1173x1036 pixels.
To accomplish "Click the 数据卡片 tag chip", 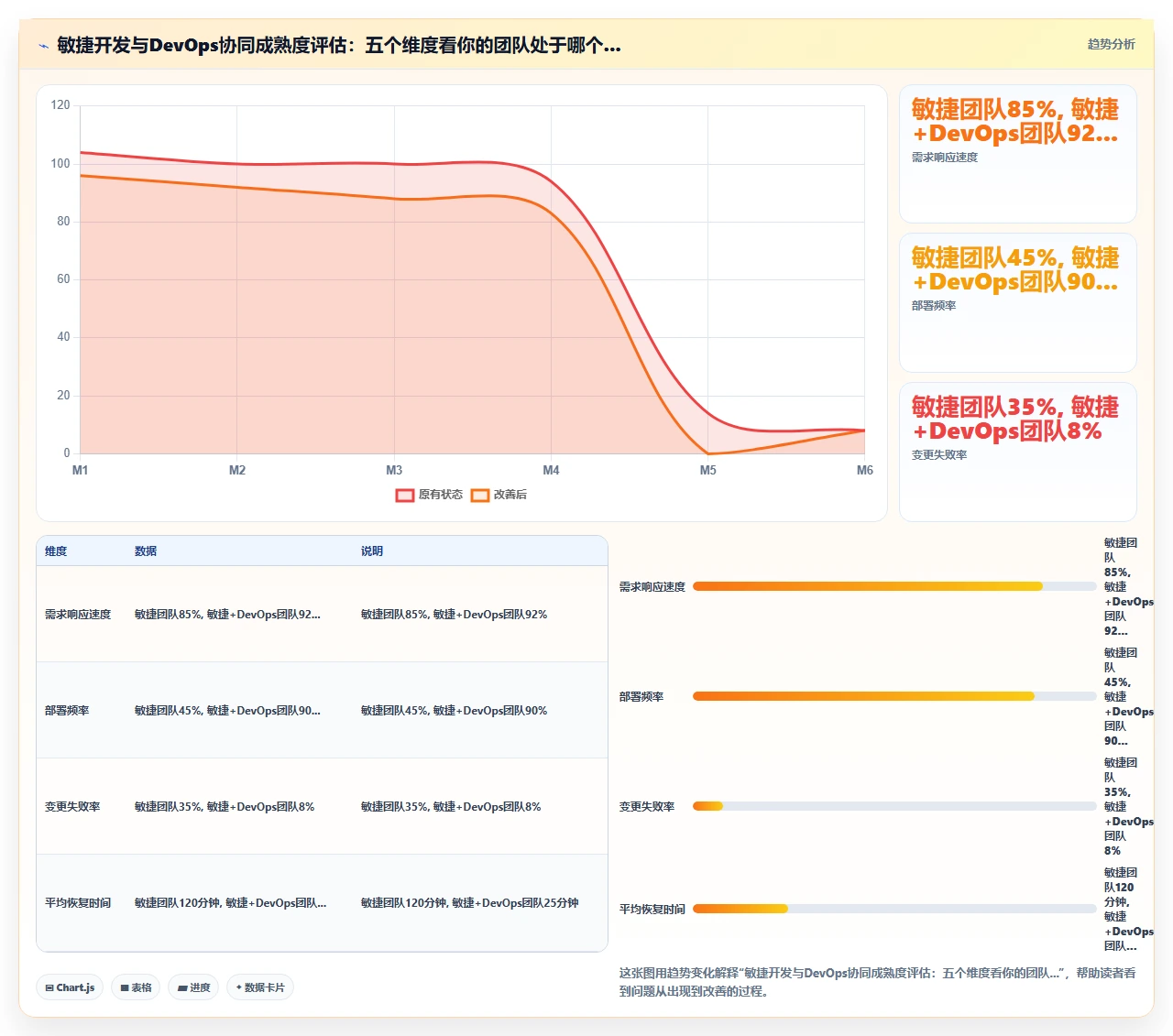I will coord(259,987).
